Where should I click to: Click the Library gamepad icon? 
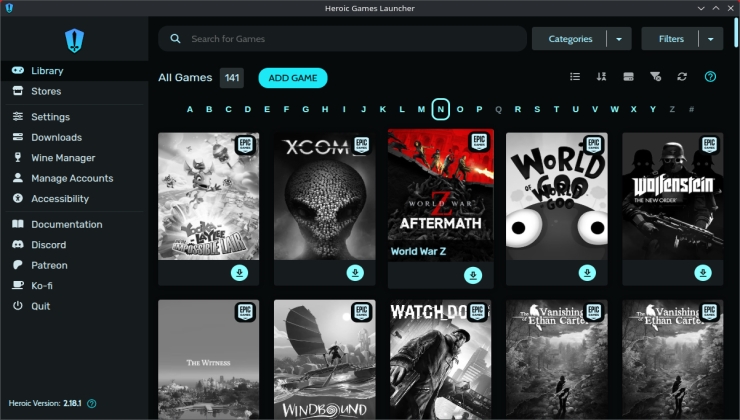tap(18, 70)
